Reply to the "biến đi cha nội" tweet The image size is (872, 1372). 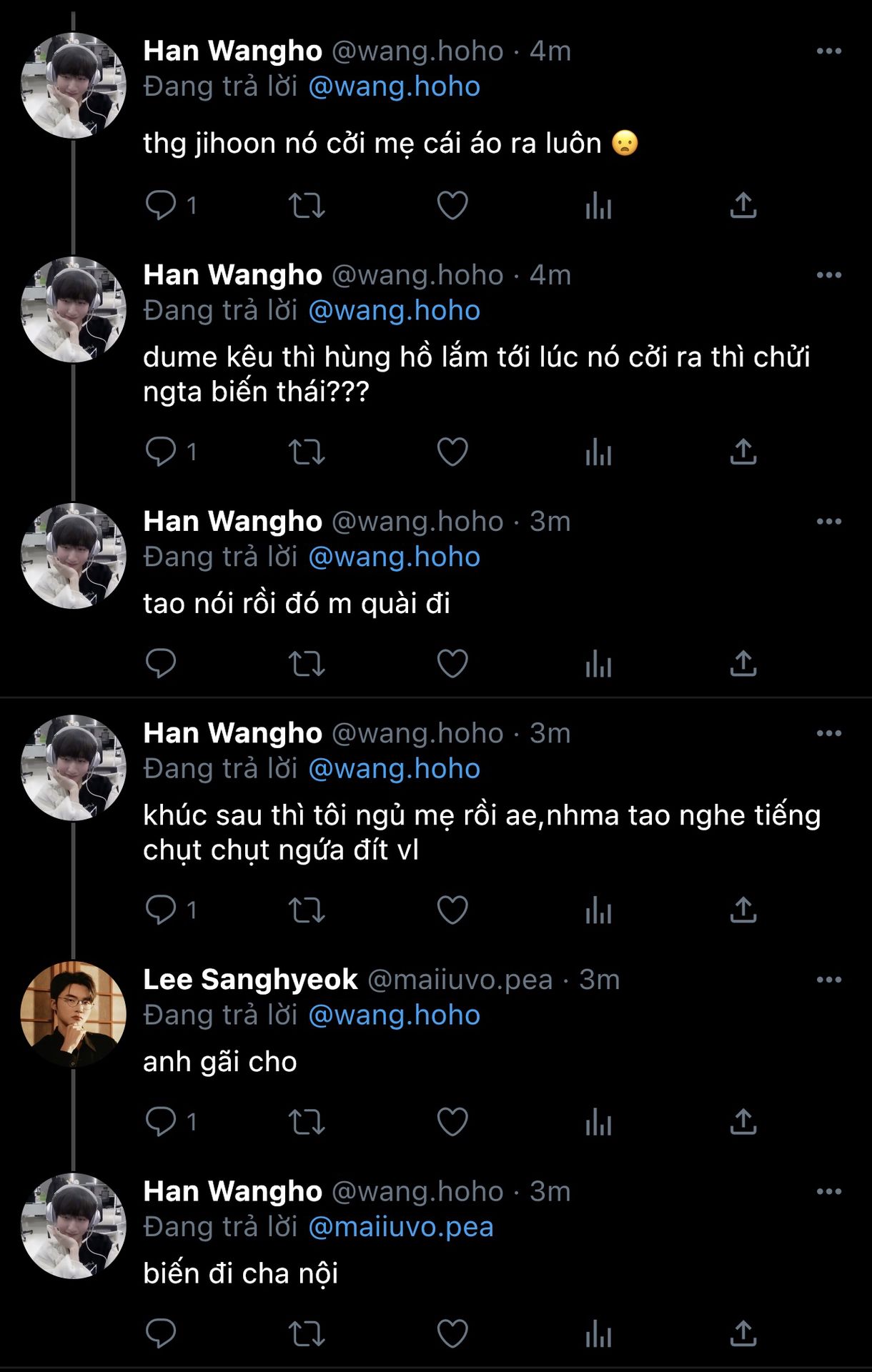tap(161, 1333)
